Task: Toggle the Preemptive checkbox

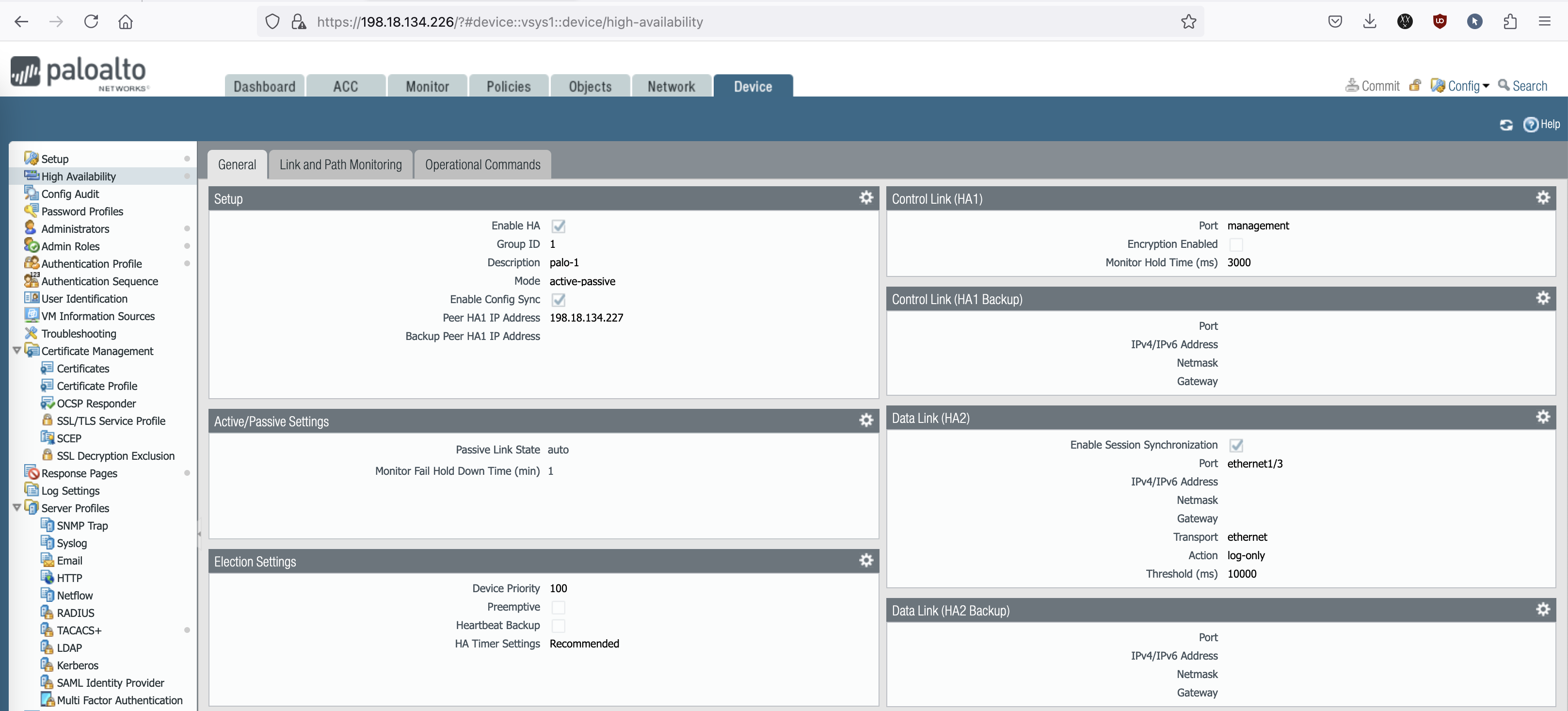Action: (x=558, y=608)
